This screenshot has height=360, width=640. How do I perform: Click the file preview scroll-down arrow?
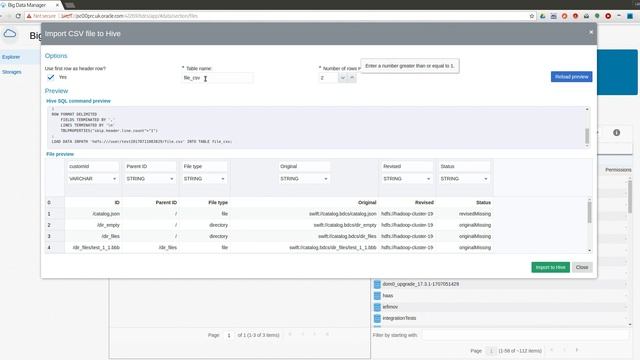pos(589,250)
